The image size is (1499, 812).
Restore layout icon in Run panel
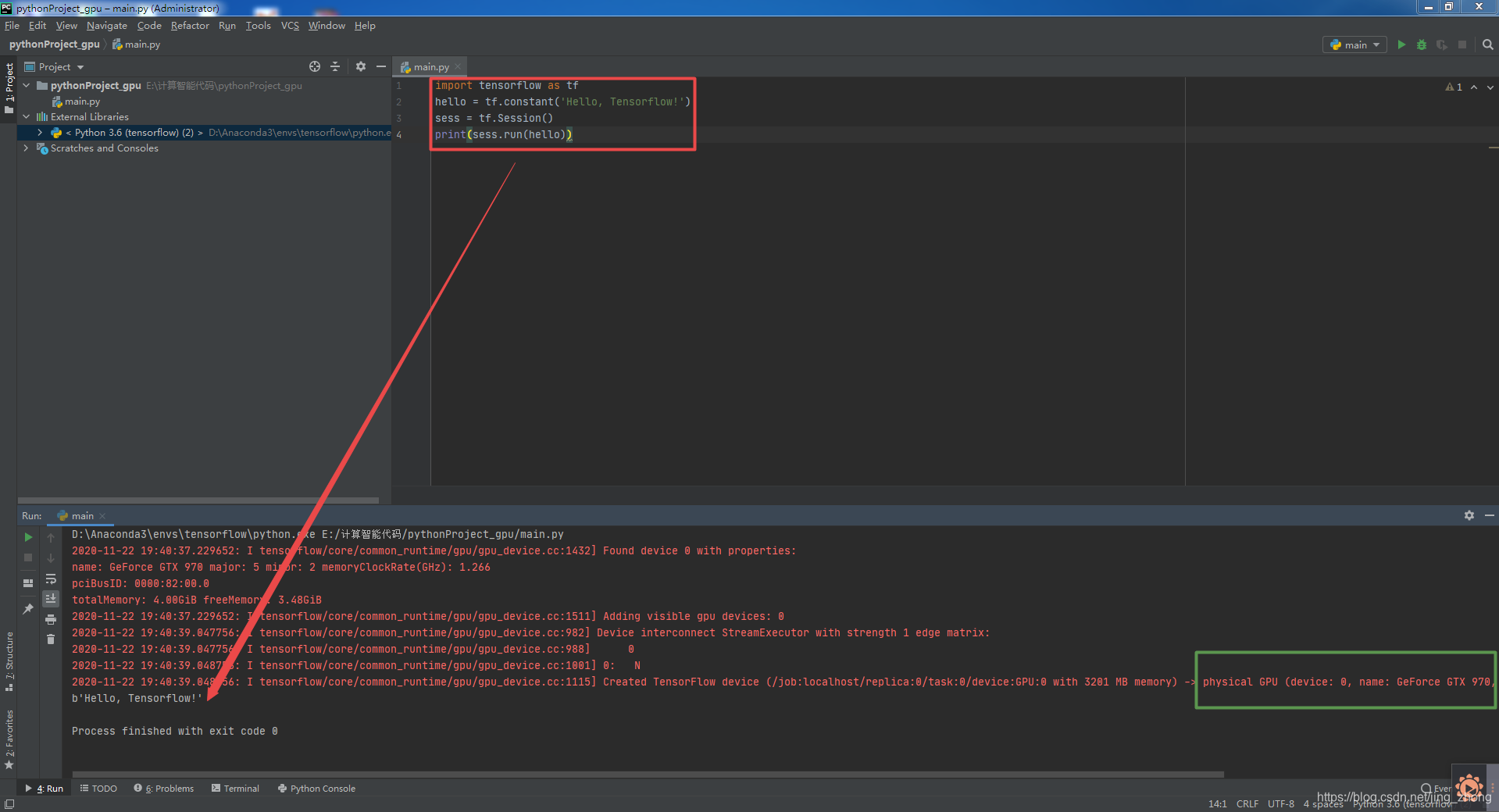[x=28, y=583]
